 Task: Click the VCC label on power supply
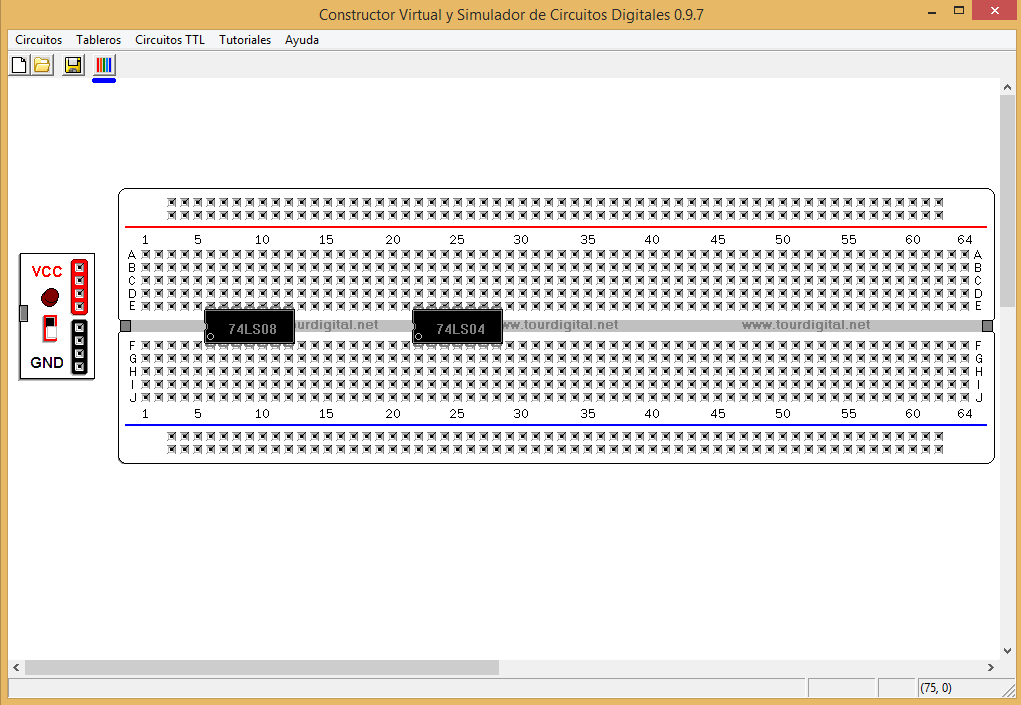coord(47,271)
